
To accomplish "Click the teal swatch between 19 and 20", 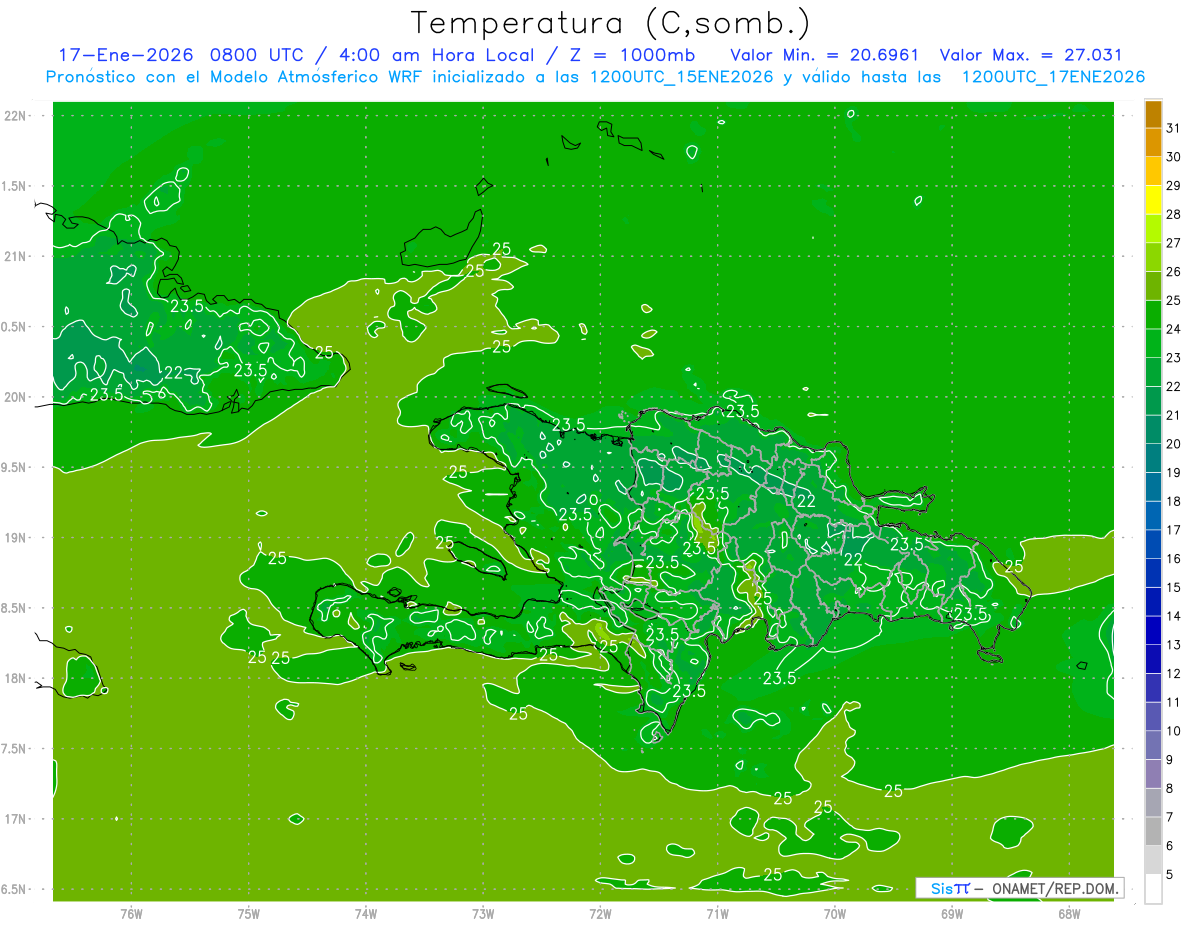I will coord(1153,459).
